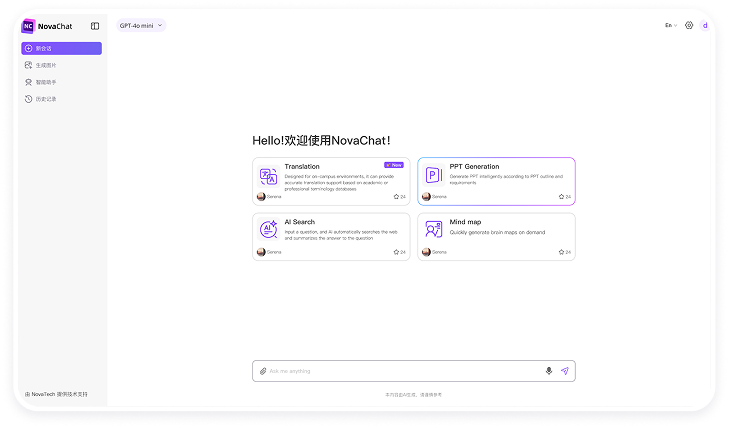The image size is (729, 429).
Task: Favorite the Mind map card with its star
Action: coord(561,252)
